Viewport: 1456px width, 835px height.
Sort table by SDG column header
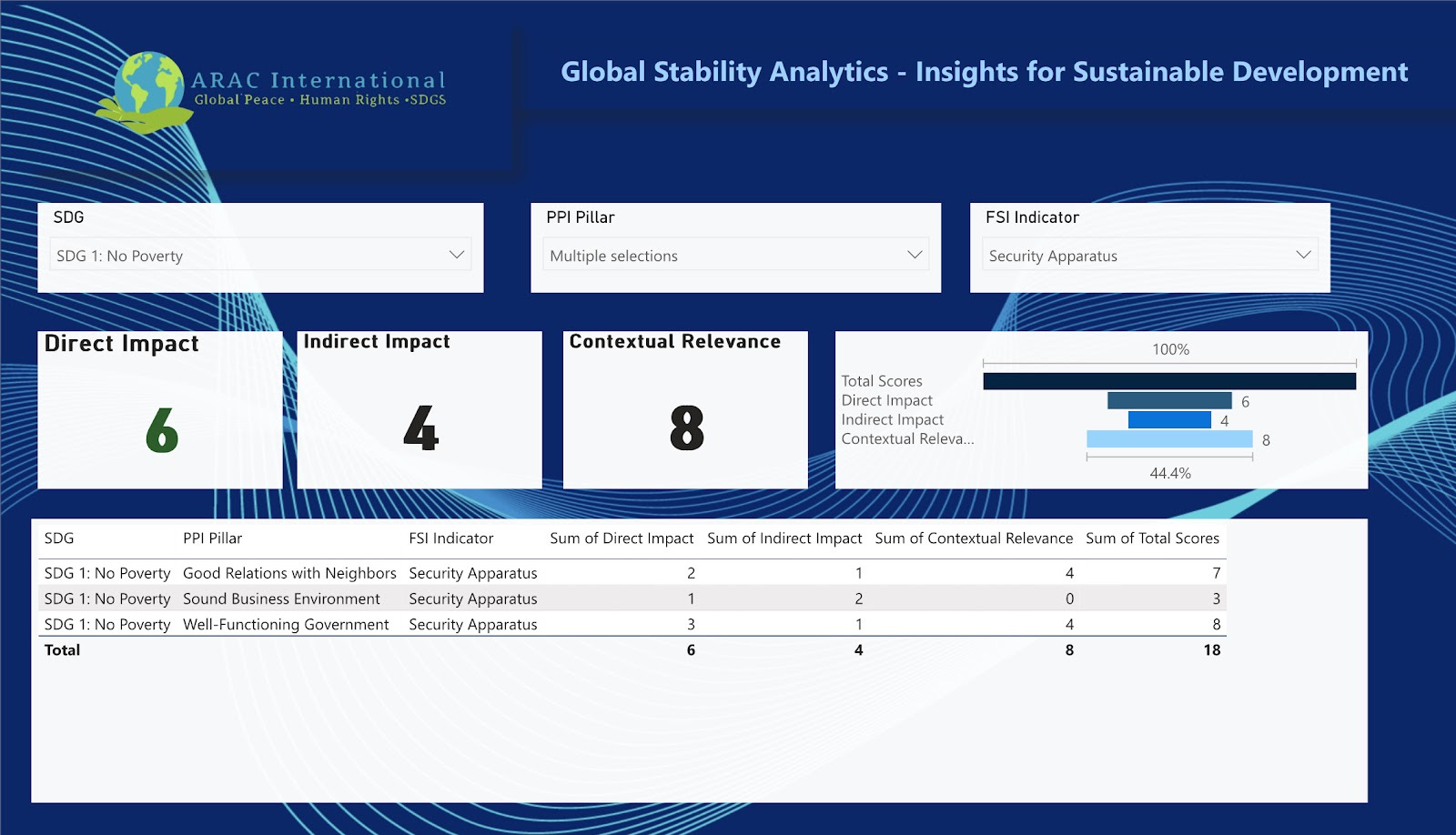[x=59, y=538]
